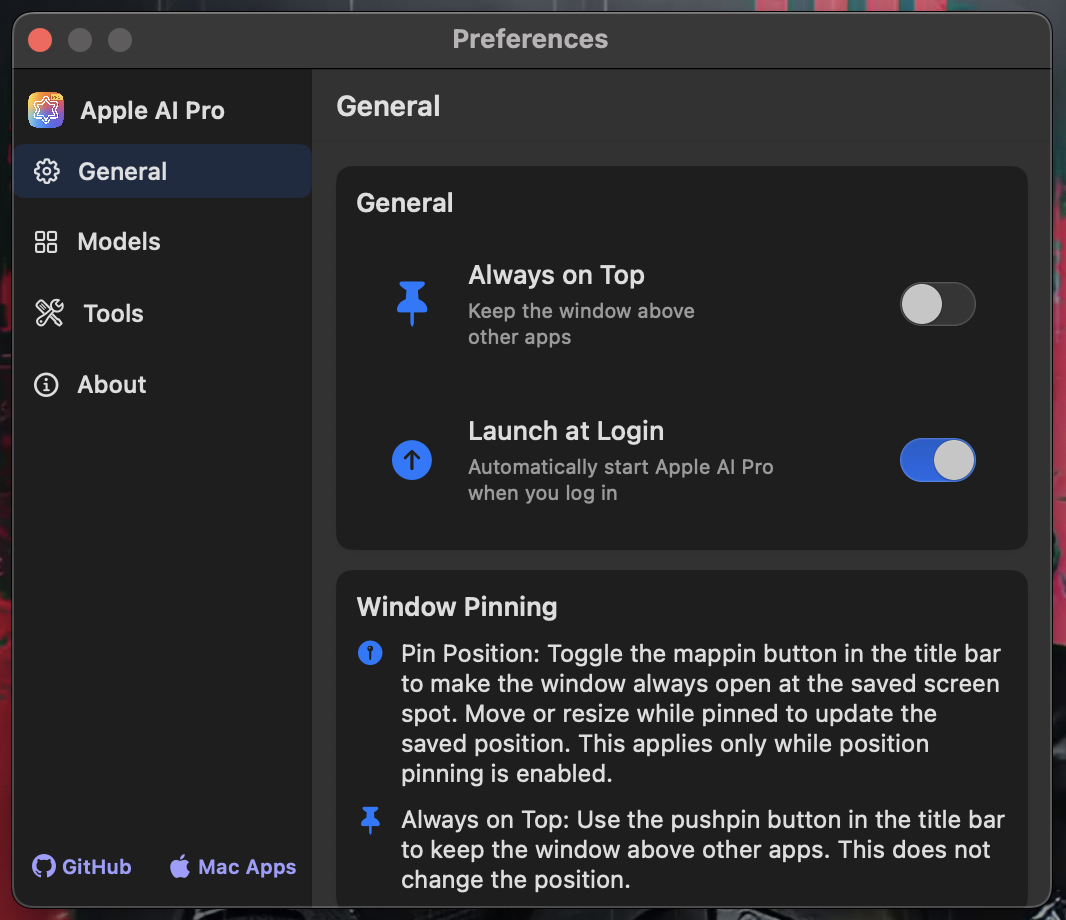The image size is (1066, 920).
Task: Close the Preferences window
Action: pyautogui.click(x=40, y=40)
